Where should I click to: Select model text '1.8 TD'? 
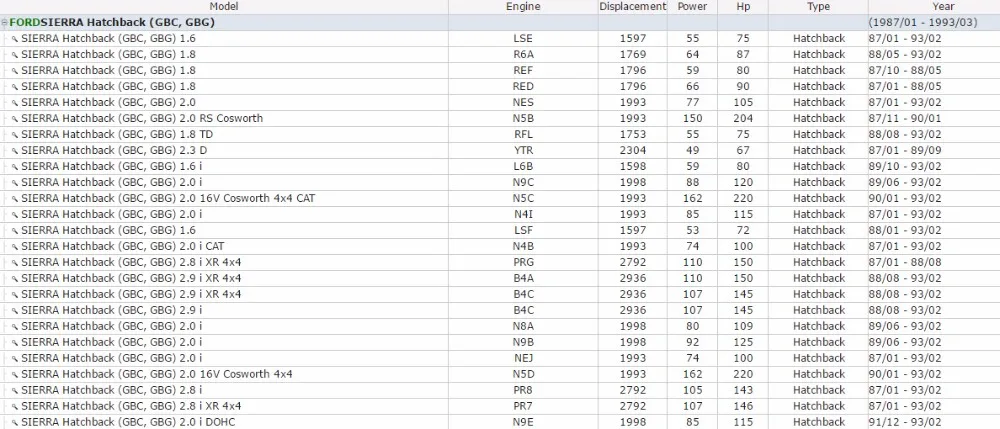tap(196, 135)
